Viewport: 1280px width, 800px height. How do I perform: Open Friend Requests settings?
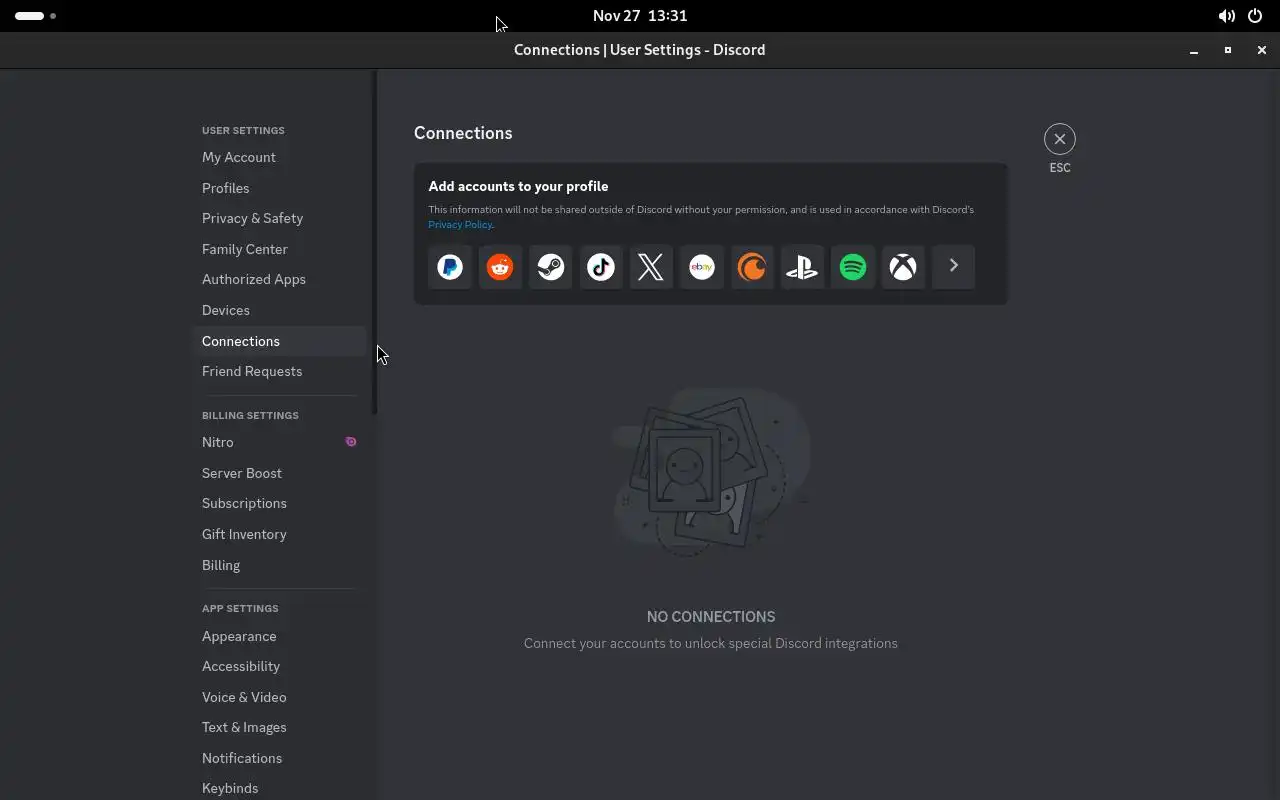[x=279, y=371]
